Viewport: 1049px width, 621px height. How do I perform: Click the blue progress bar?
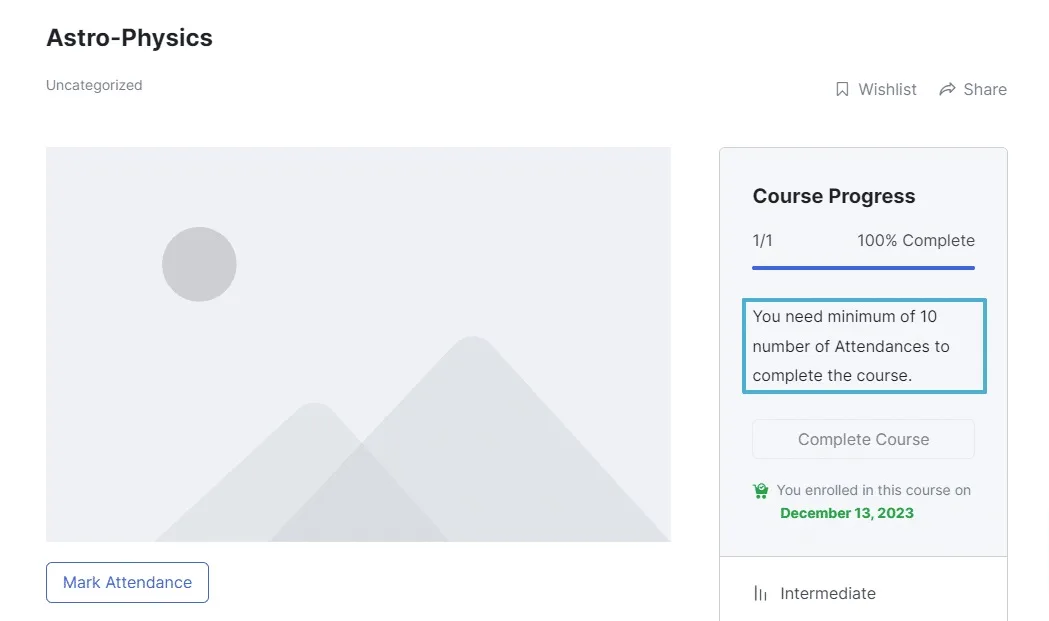862,267
